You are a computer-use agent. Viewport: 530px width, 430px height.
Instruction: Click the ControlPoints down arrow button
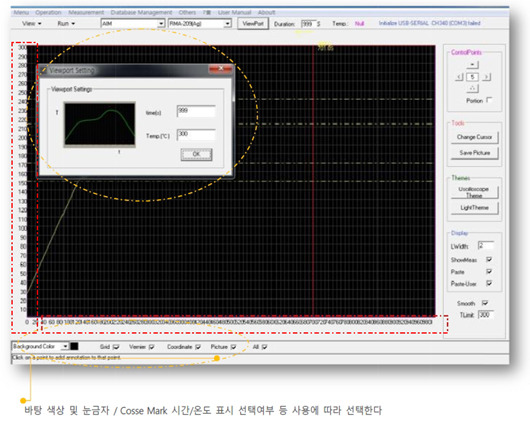tap(472, 89)
